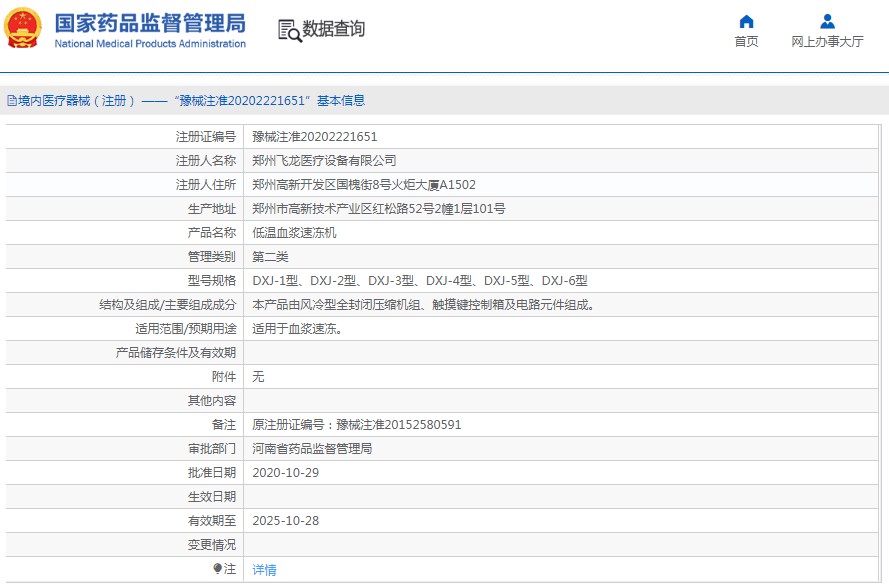The image size is (889, 584).
Task: Select approval department 河南省药品监督管理局
Action: pos(312,448)
